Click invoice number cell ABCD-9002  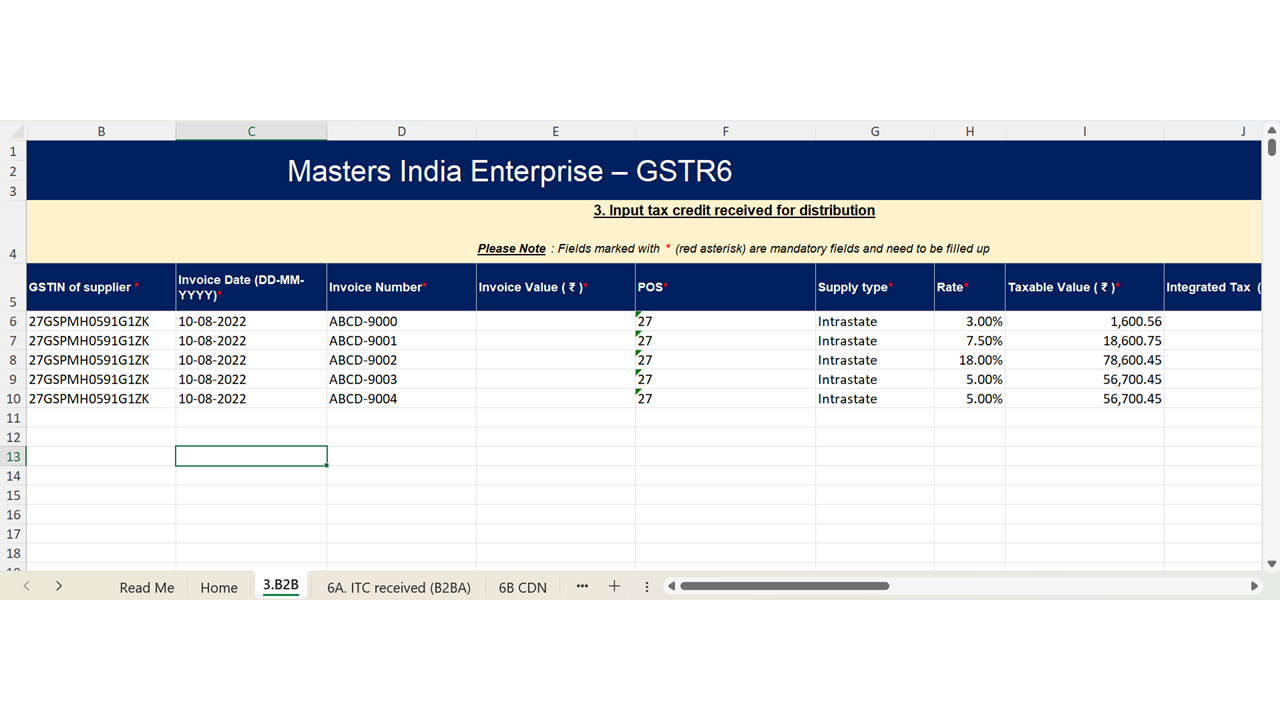click(x=401, y=360)
